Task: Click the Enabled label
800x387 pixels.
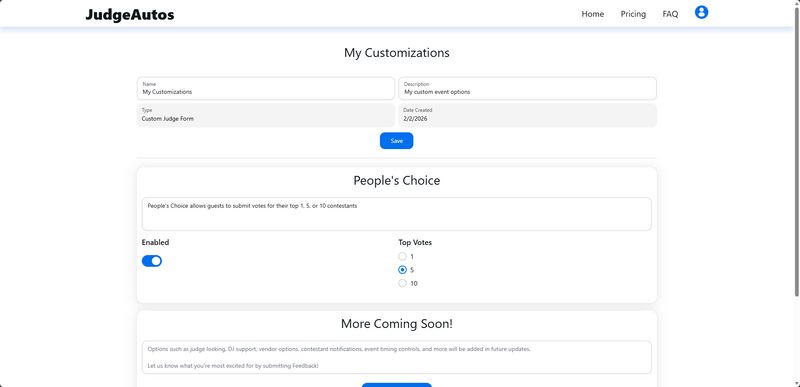Action: (x=155, y=243)
